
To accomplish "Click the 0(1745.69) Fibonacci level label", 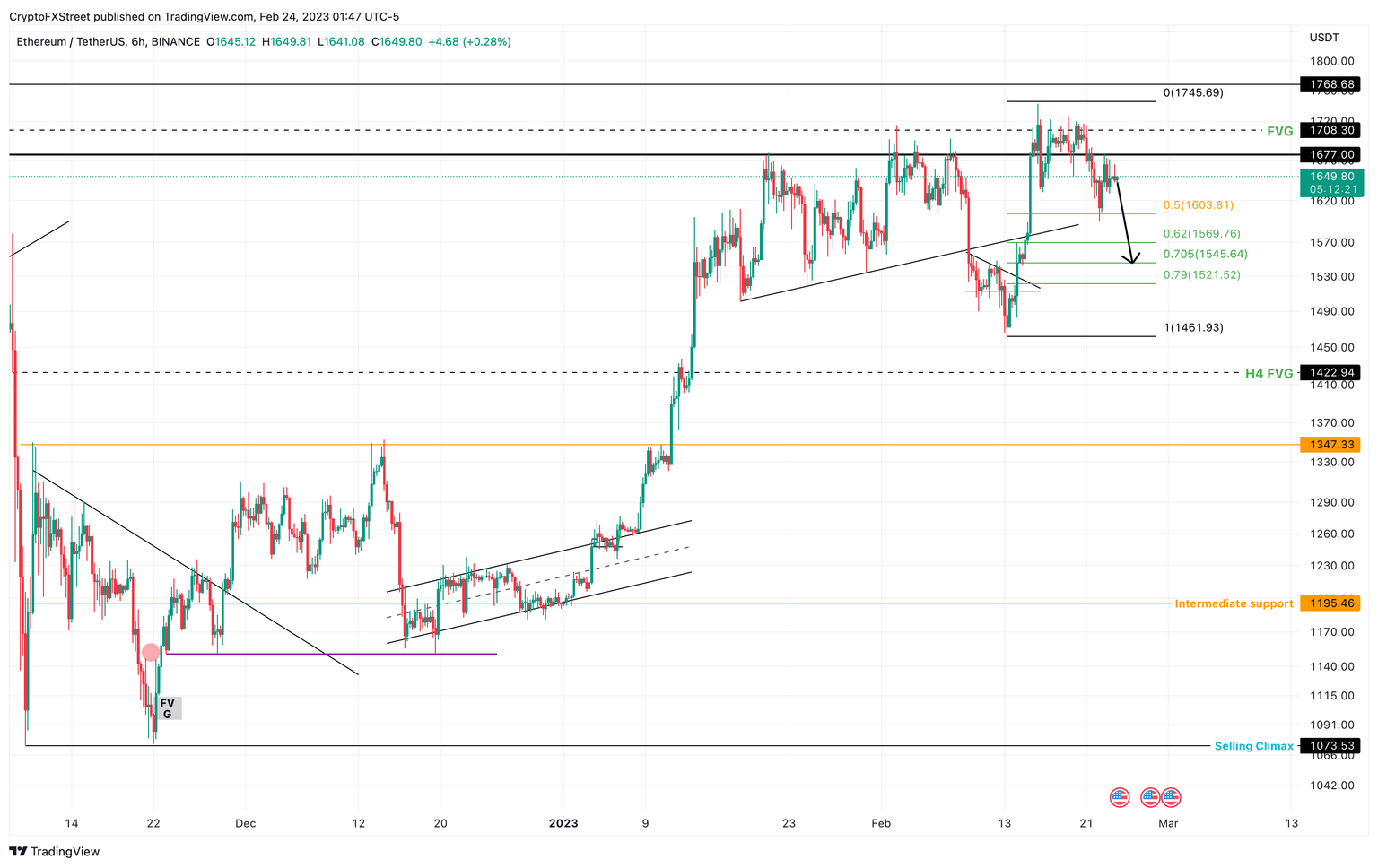I will 1192,92.
